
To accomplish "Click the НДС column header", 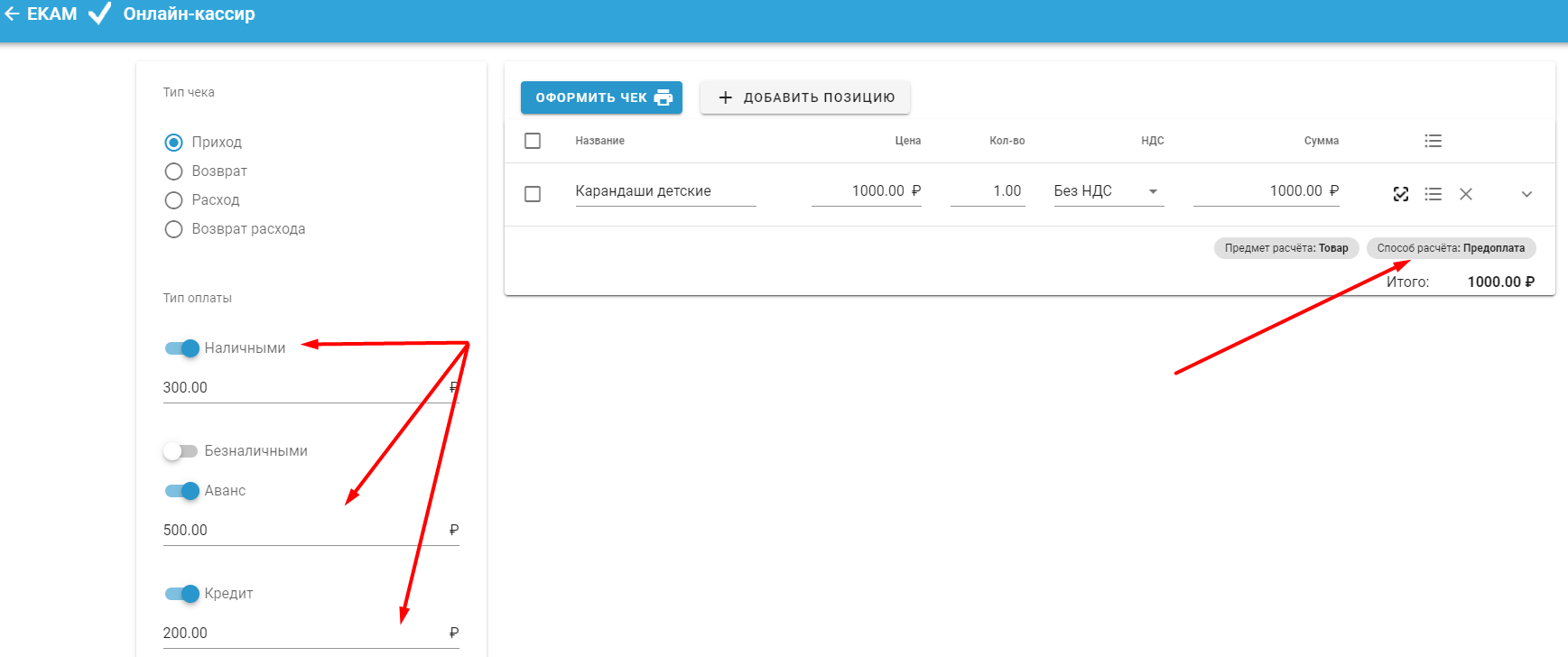I will point(1153,141).
